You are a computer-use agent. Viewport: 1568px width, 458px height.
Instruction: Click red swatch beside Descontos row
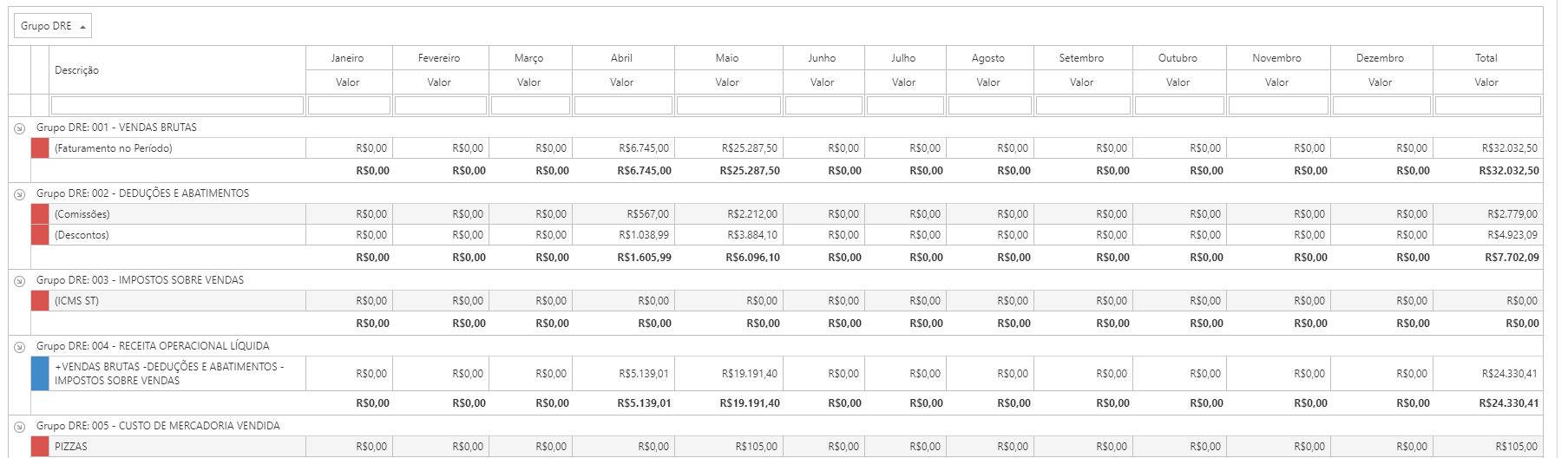(40, 235)
